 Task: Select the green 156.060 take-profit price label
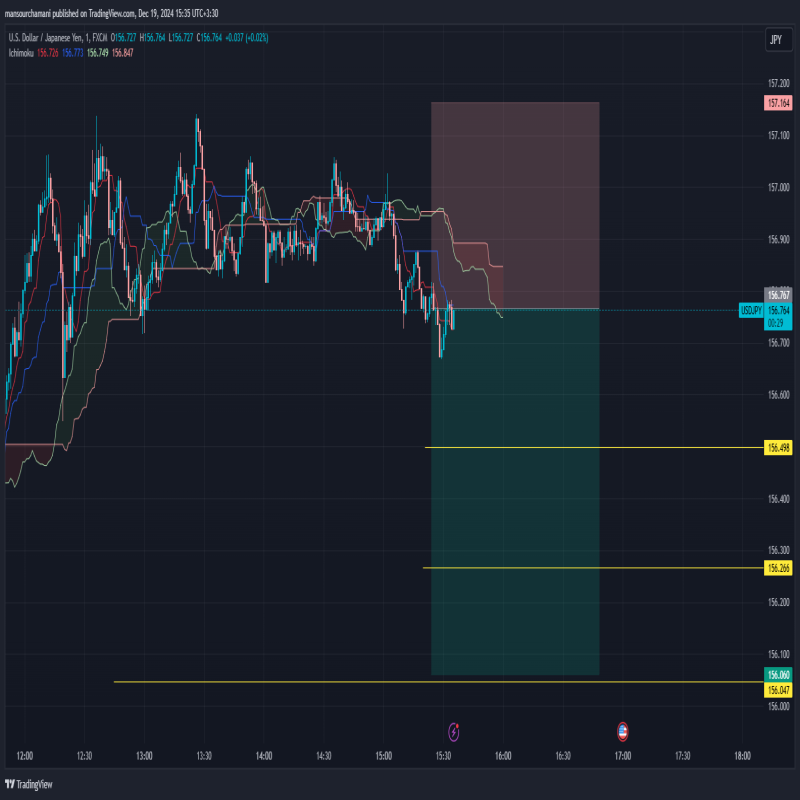[777, 675]
